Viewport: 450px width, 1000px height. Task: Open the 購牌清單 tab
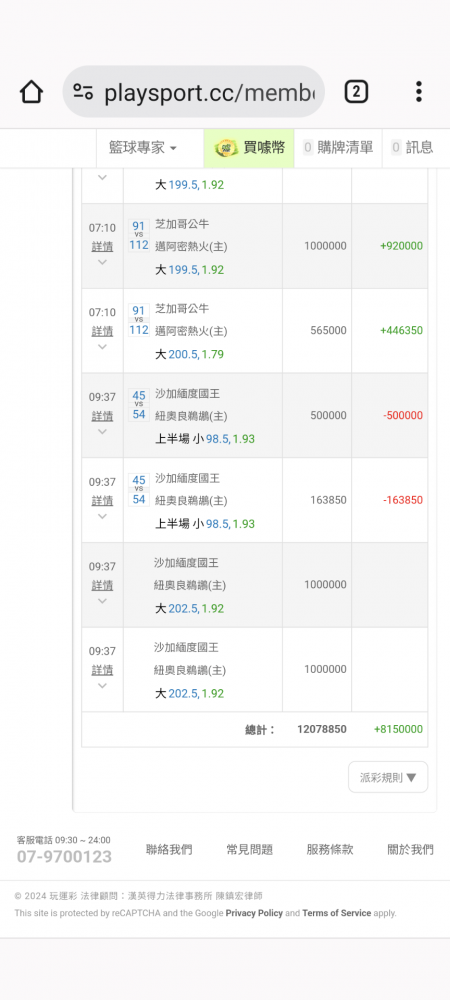coord(338,148)
